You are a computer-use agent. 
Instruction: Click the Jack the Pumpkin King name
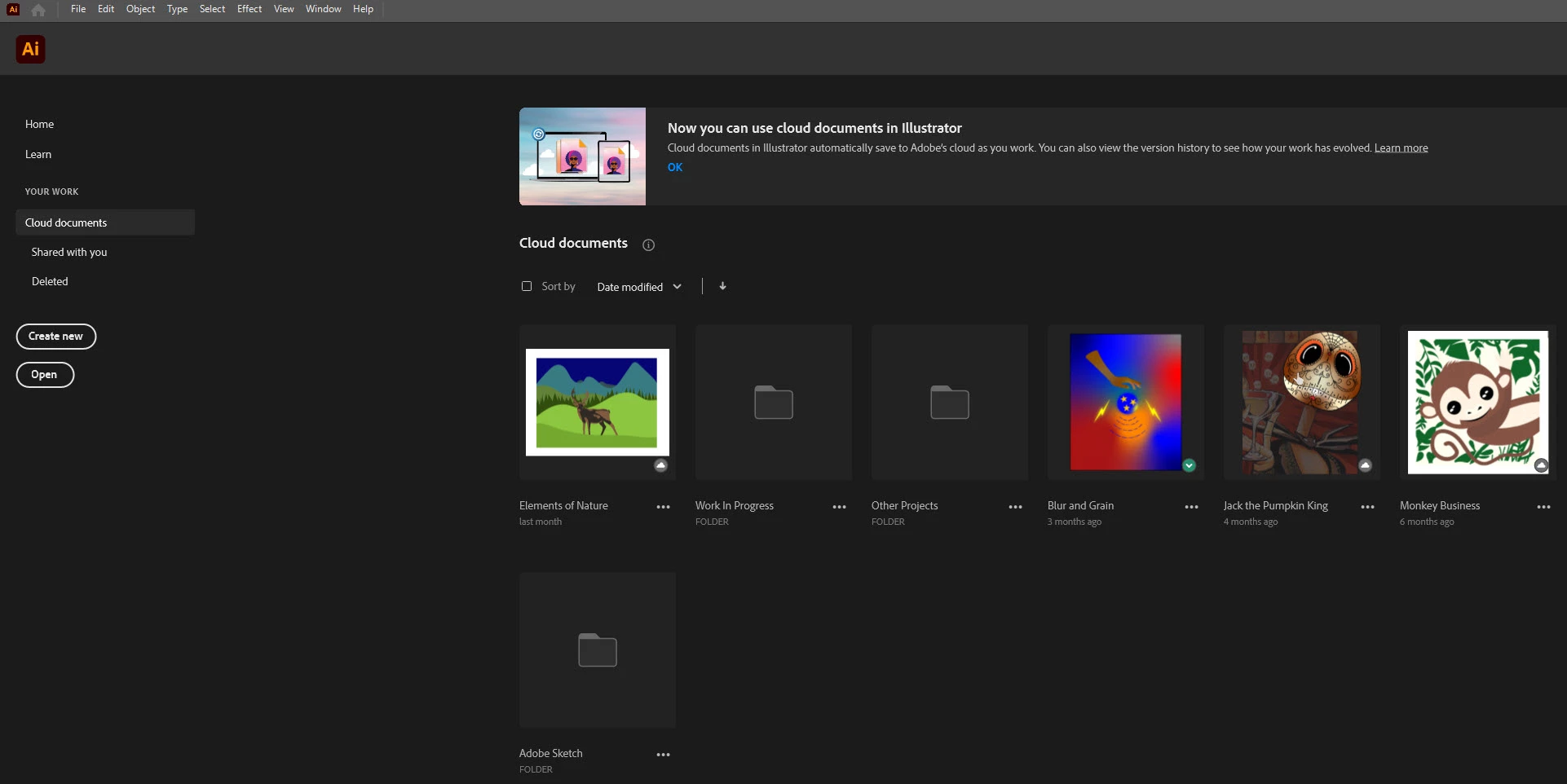(x=1275, y=505)
